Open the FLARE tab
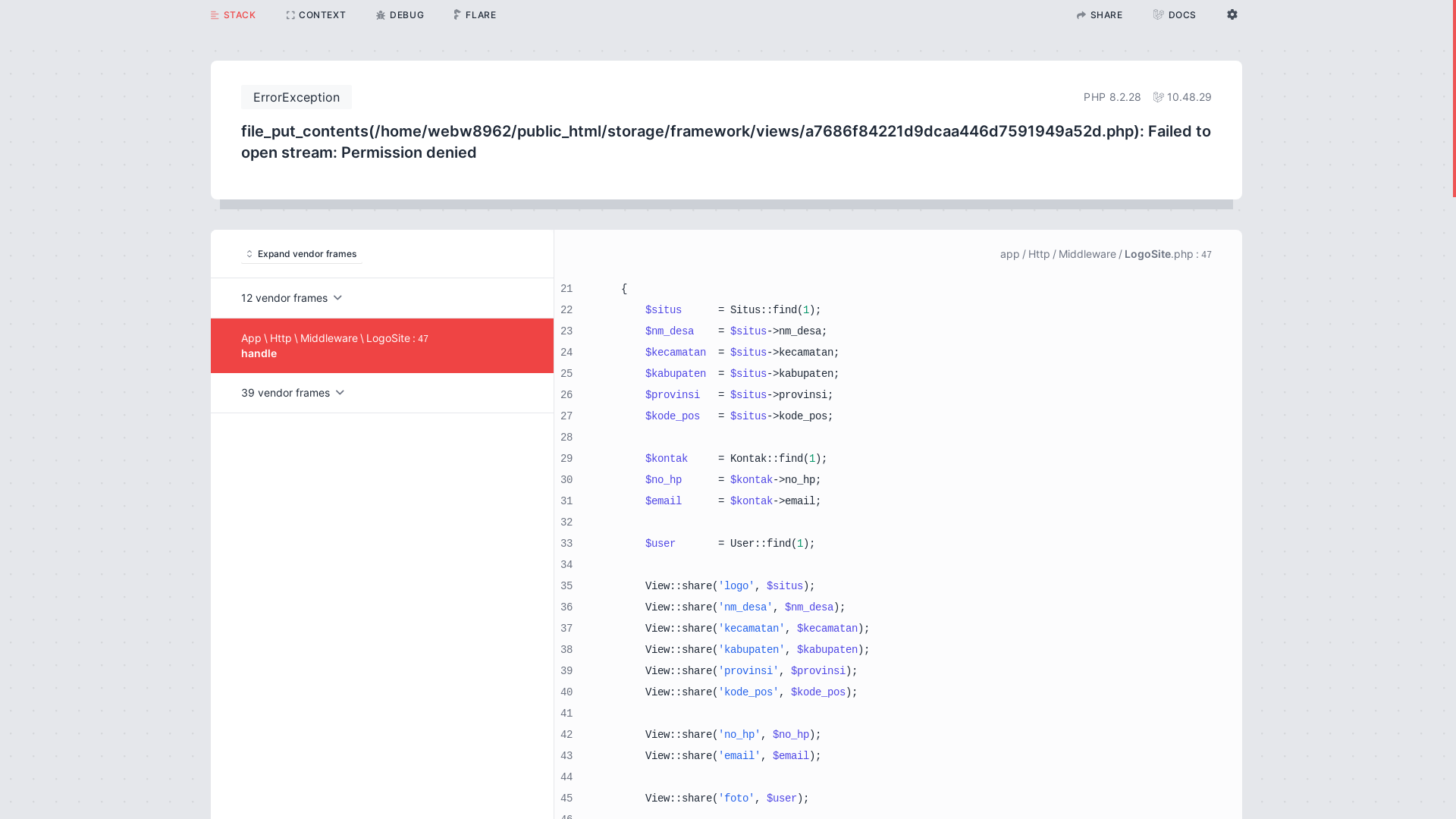 tap(475, 15)
